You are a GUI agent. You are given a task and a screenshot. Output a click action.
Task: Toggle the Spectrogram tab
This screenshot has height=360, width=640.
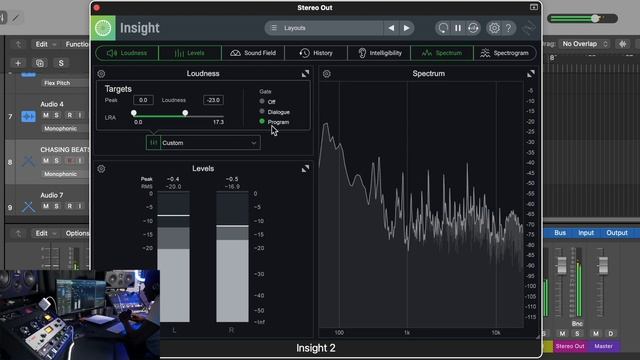(504, 53)
